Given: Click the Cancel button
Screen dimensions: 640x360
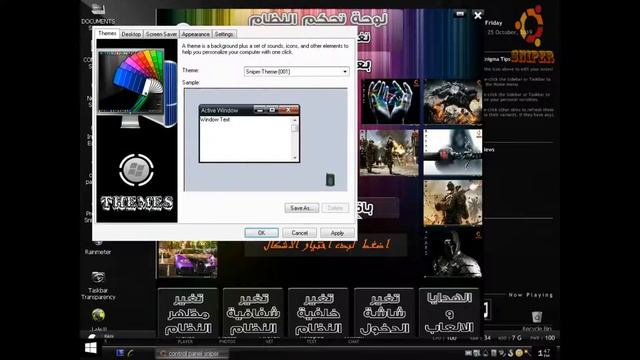Looking at the screenshot, I should [x=300, y=233].
